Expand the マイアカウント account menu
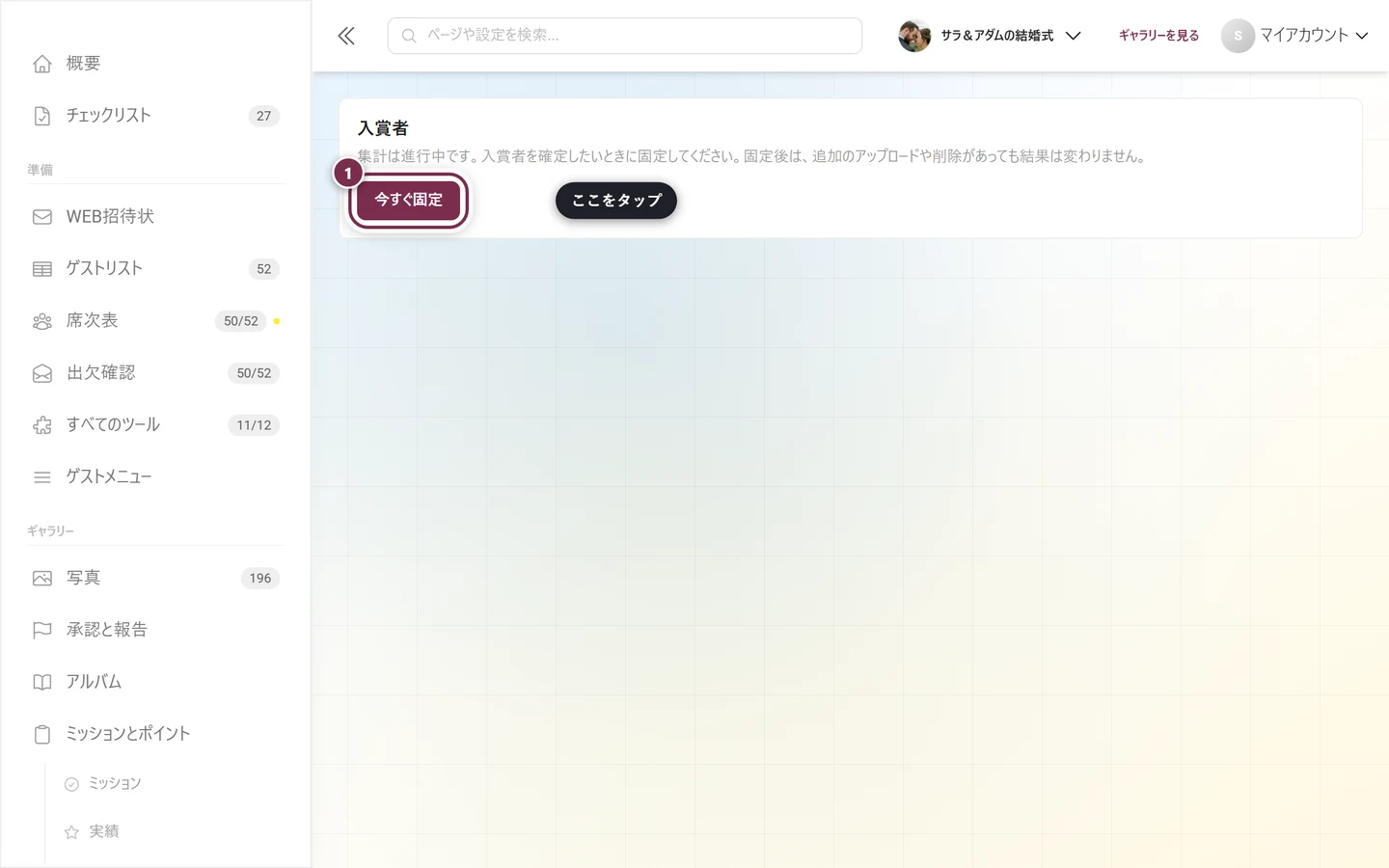 1294,36
